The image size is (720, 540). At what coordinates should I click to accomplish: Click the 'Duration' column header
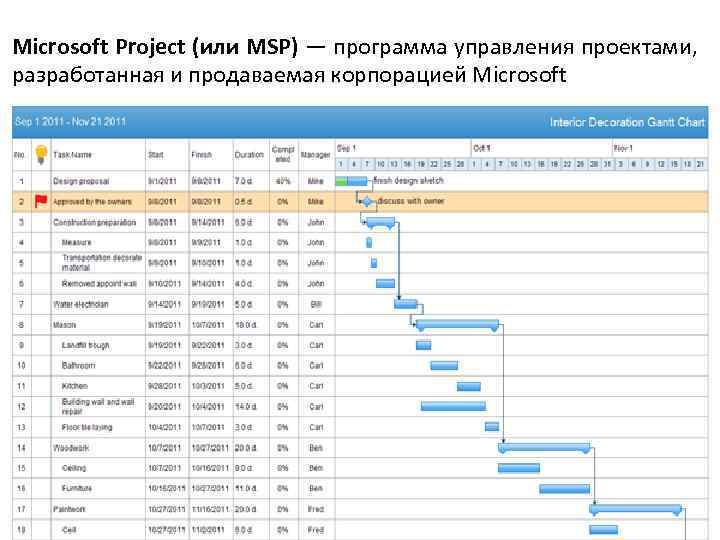(249, 155)
